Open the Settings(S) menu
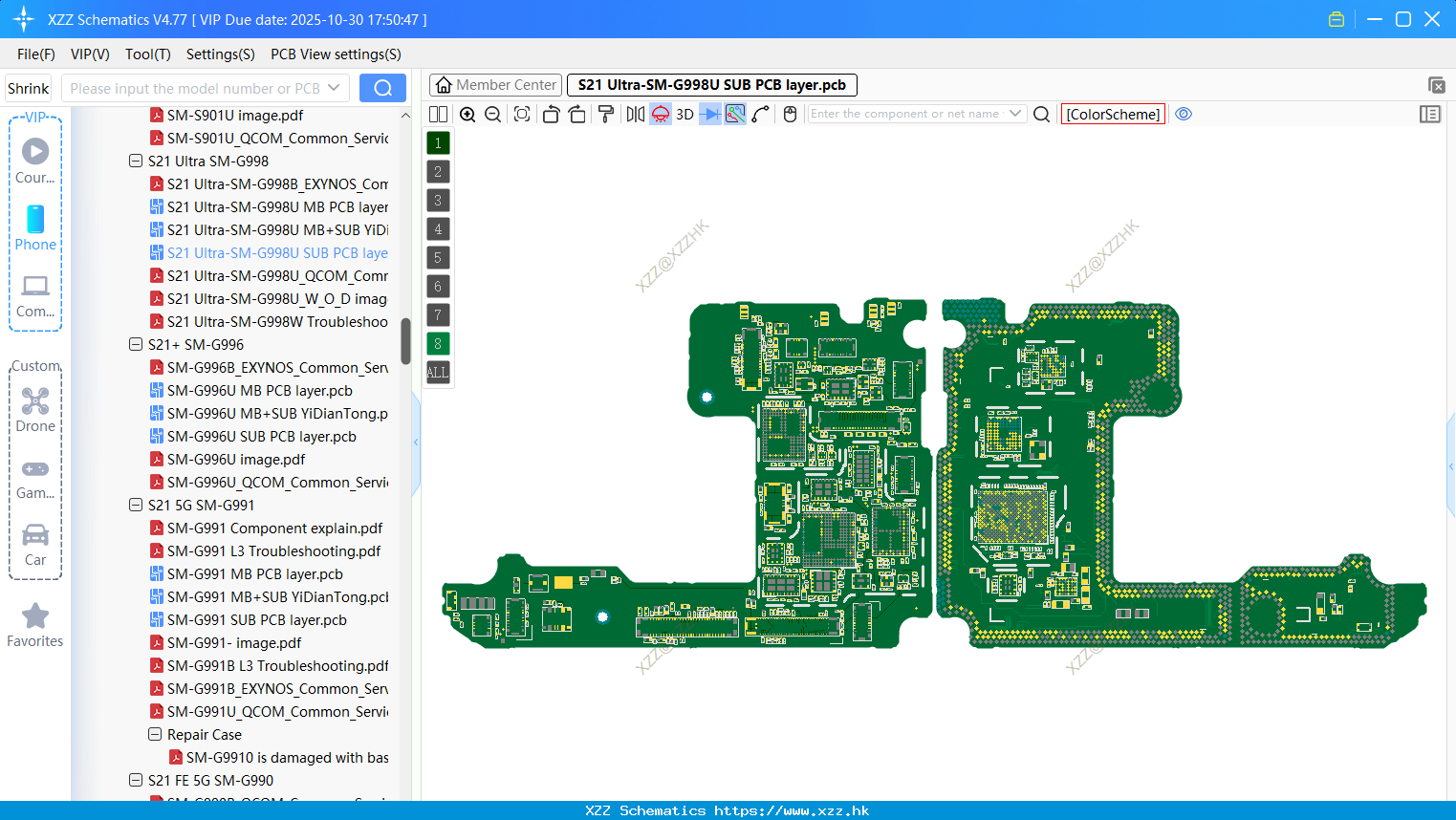The width and height of the screenshot is (1456, 820). [x=221, y=54]
